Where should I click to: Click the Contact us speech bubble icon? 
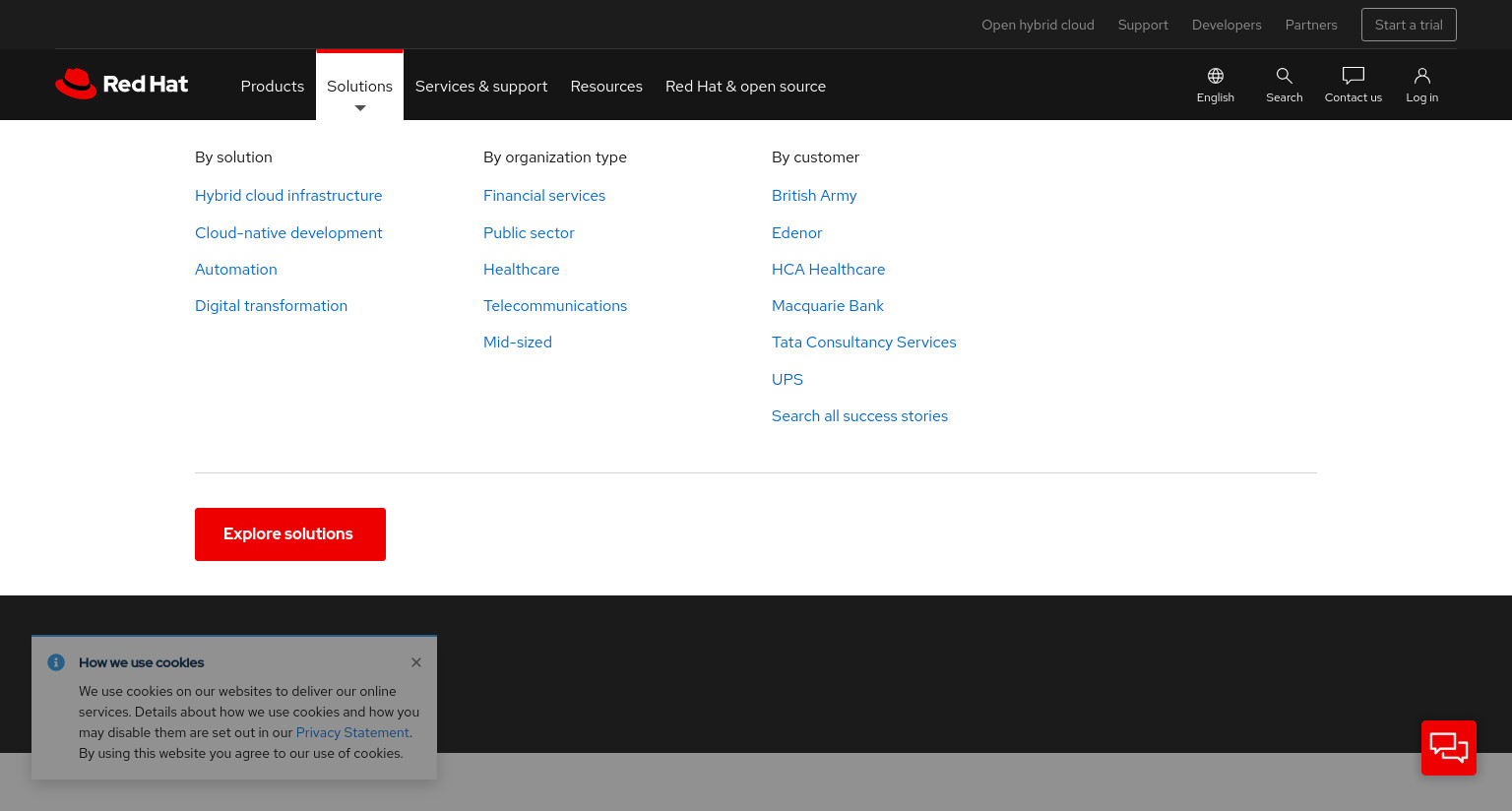(1354, 76)
